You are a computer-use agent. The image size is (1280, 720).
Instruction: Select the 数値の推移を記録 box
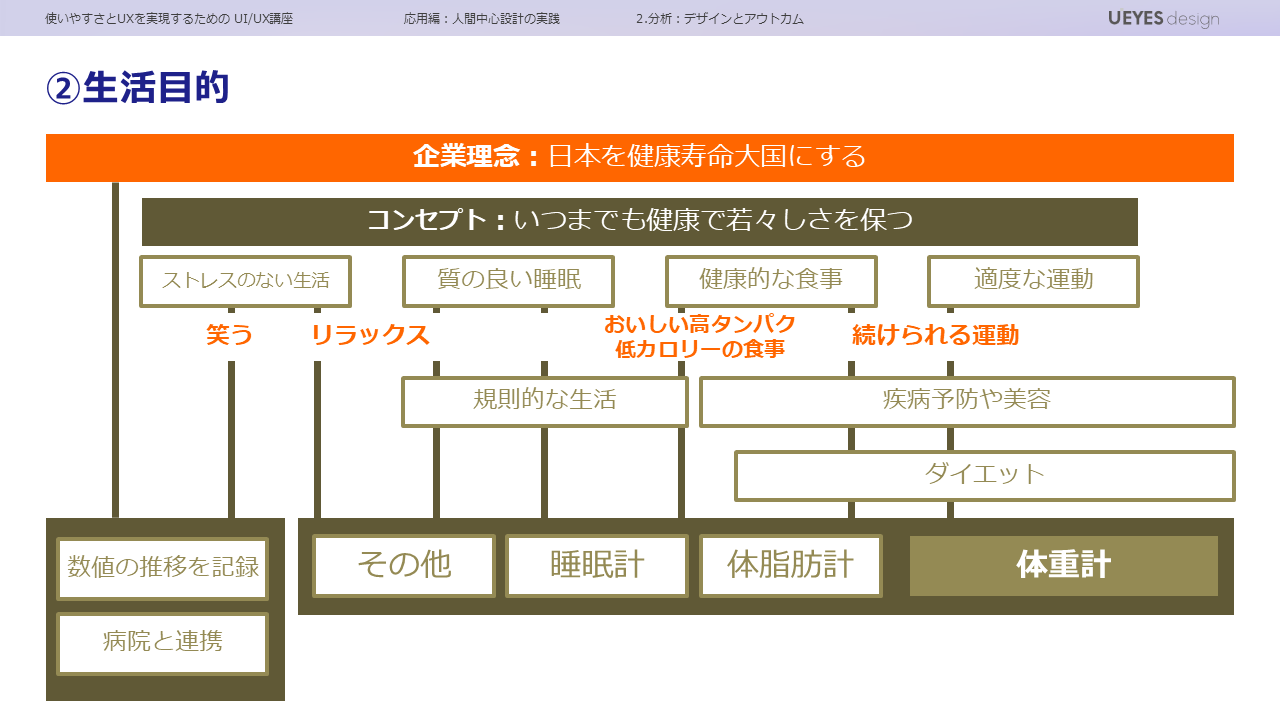click(163, 568)
